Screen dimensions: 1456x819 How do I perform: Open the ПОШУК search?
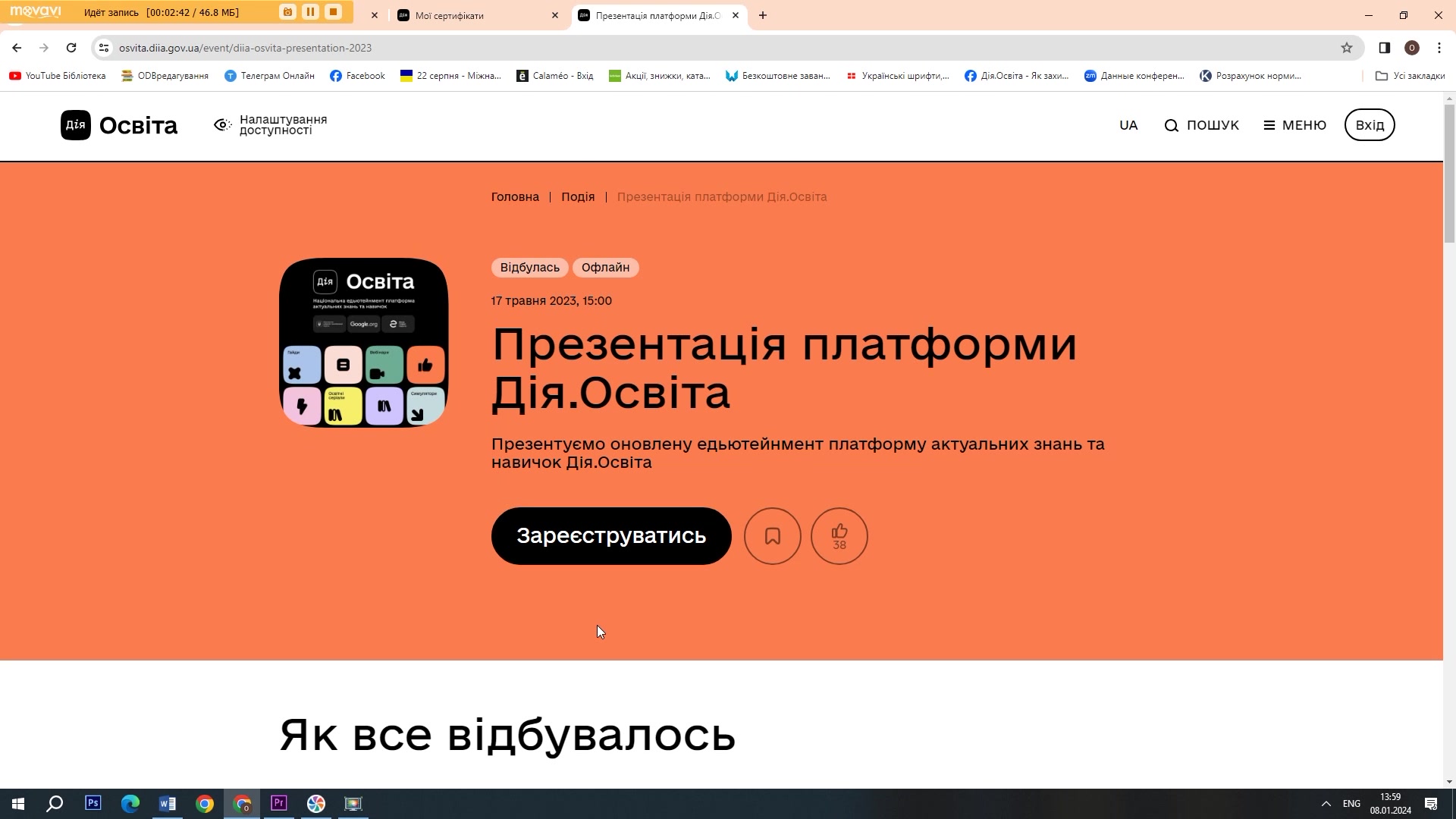[1202, 125]
